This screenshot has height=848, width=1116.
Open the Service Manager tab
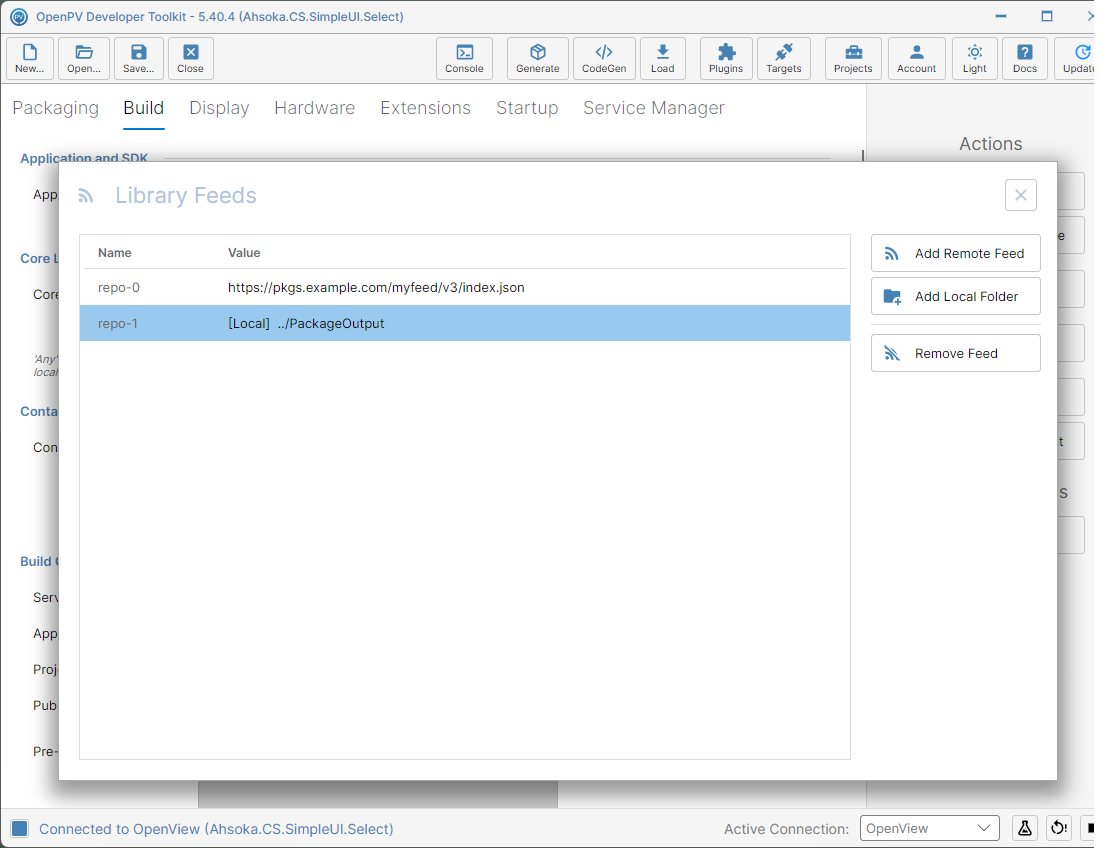tap(654, 108)
